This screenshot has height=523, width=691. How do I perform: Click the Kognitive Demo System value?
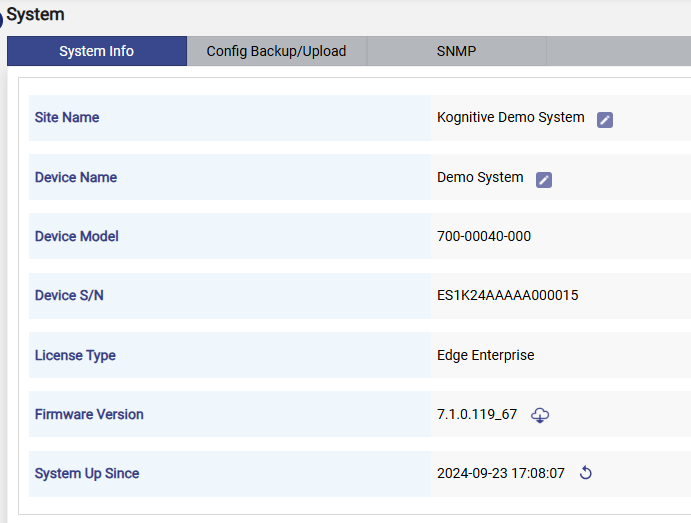pos(510,117)
